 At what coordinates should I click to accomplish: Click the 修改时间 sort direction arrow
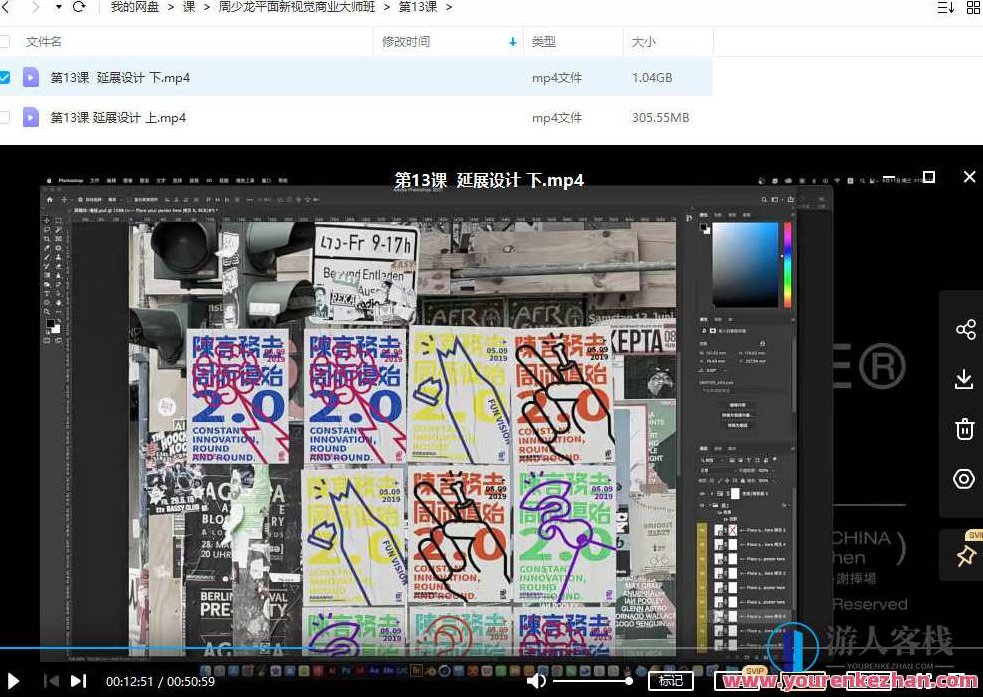[x=513, y=41]
